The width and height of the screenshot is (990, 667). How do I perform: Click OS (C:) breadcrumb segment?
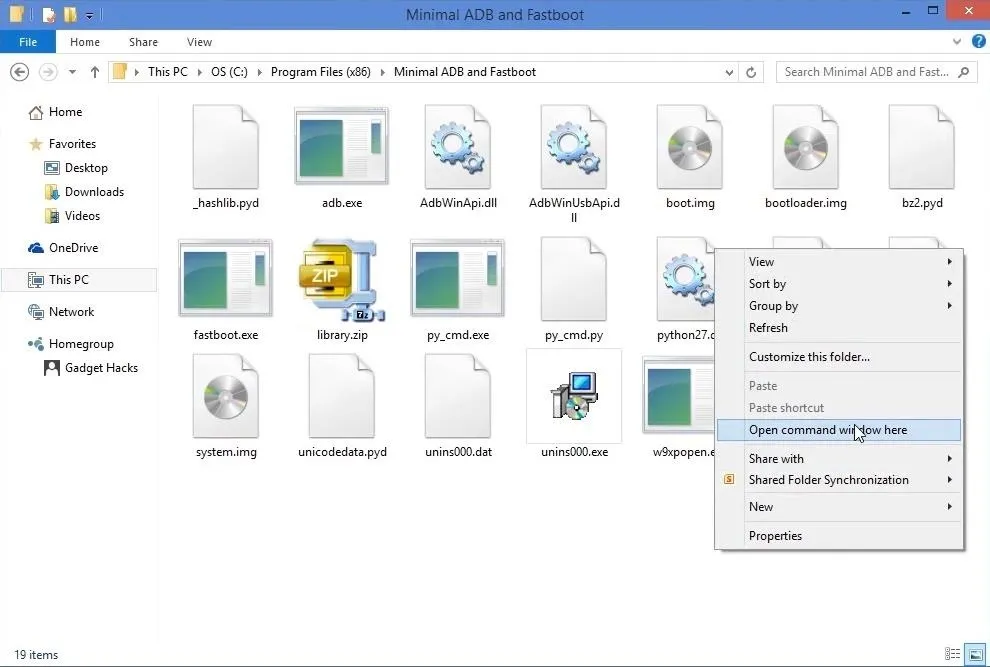pyautogui.click(x=229, y=72)
